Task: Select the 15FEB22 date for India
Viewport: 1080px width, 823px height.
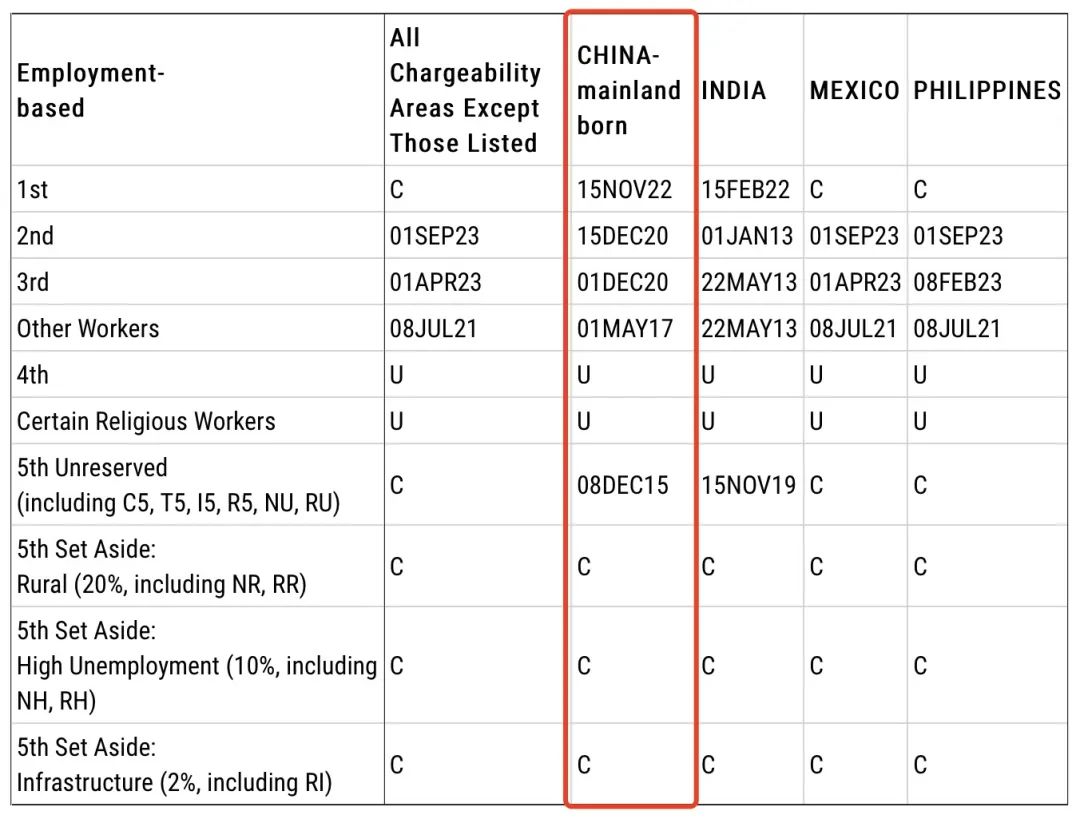Action: click(x=745, y=189)
